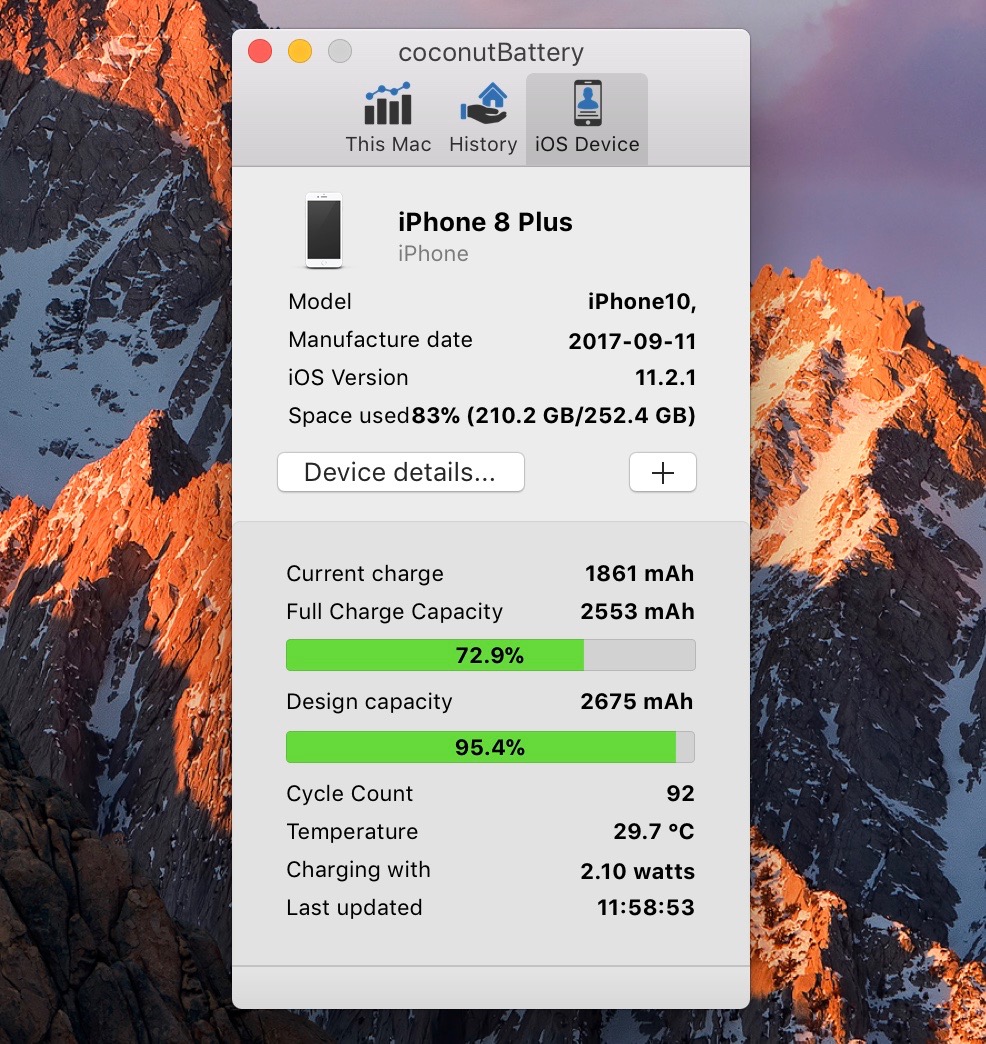Click the coconutBattery window title

pyautogui.click(x=491, y=52)
